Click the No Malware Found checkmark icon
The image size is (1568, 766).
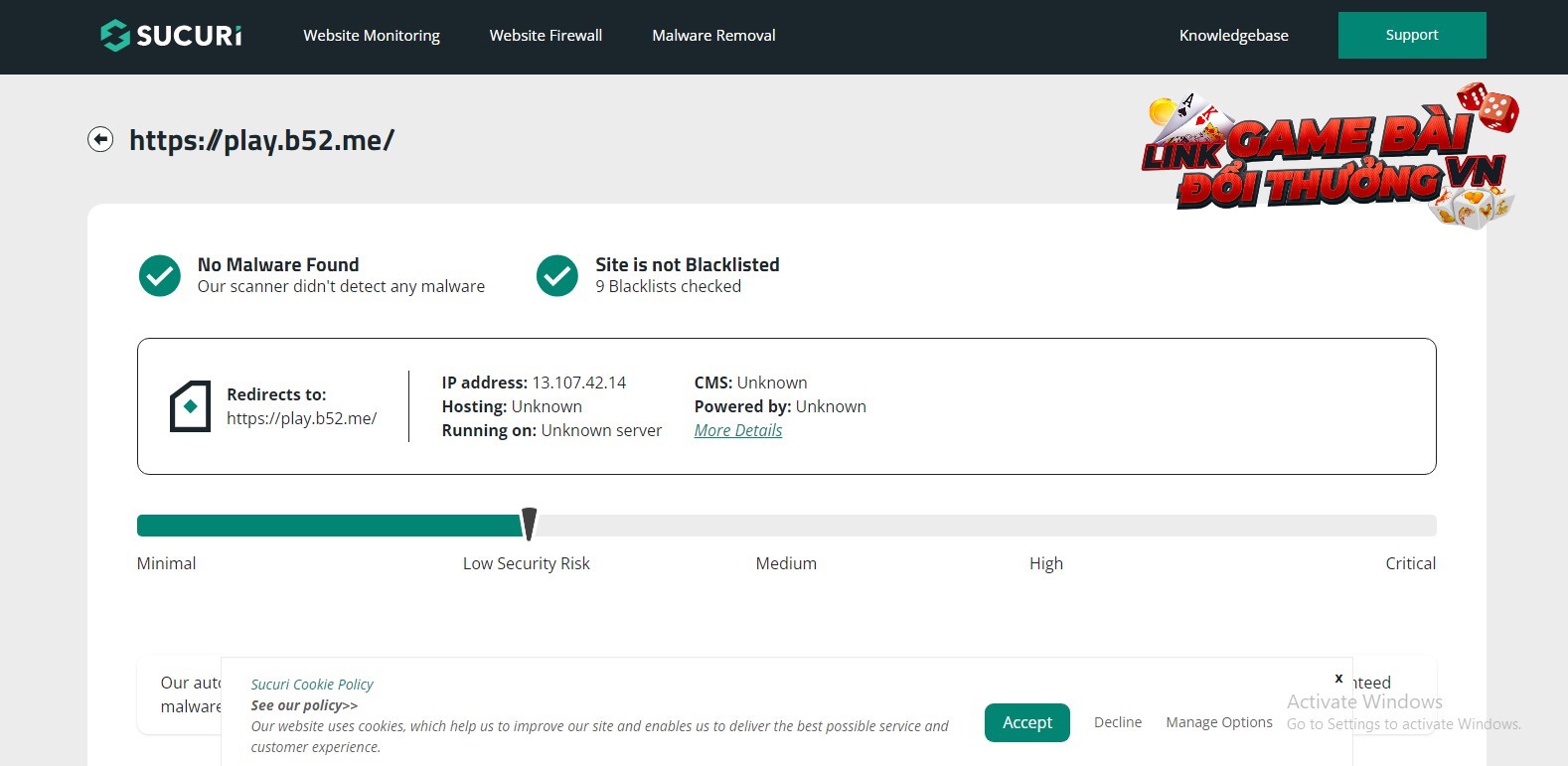pos(159,275)
